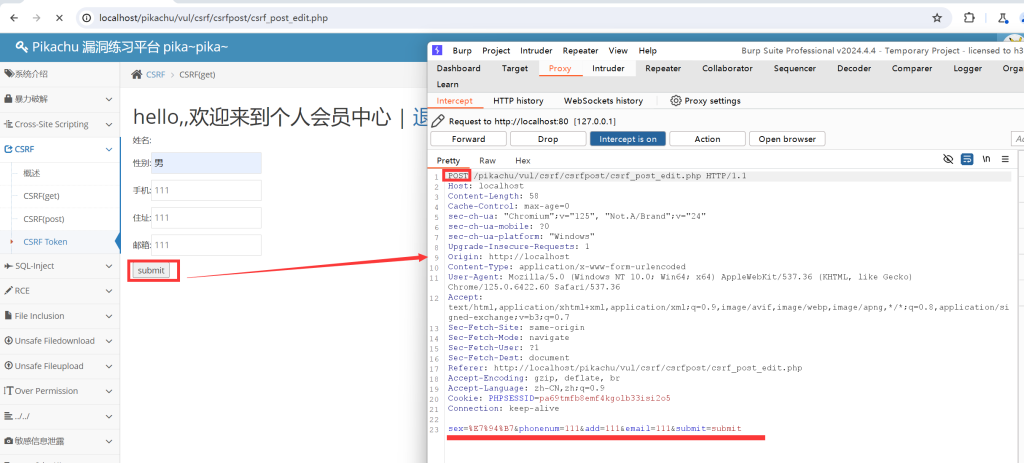Viewport: 1024px width, 463px height.
Task: Click the icon beside Cross-Site Scripting
Action: tap(9, 124)
